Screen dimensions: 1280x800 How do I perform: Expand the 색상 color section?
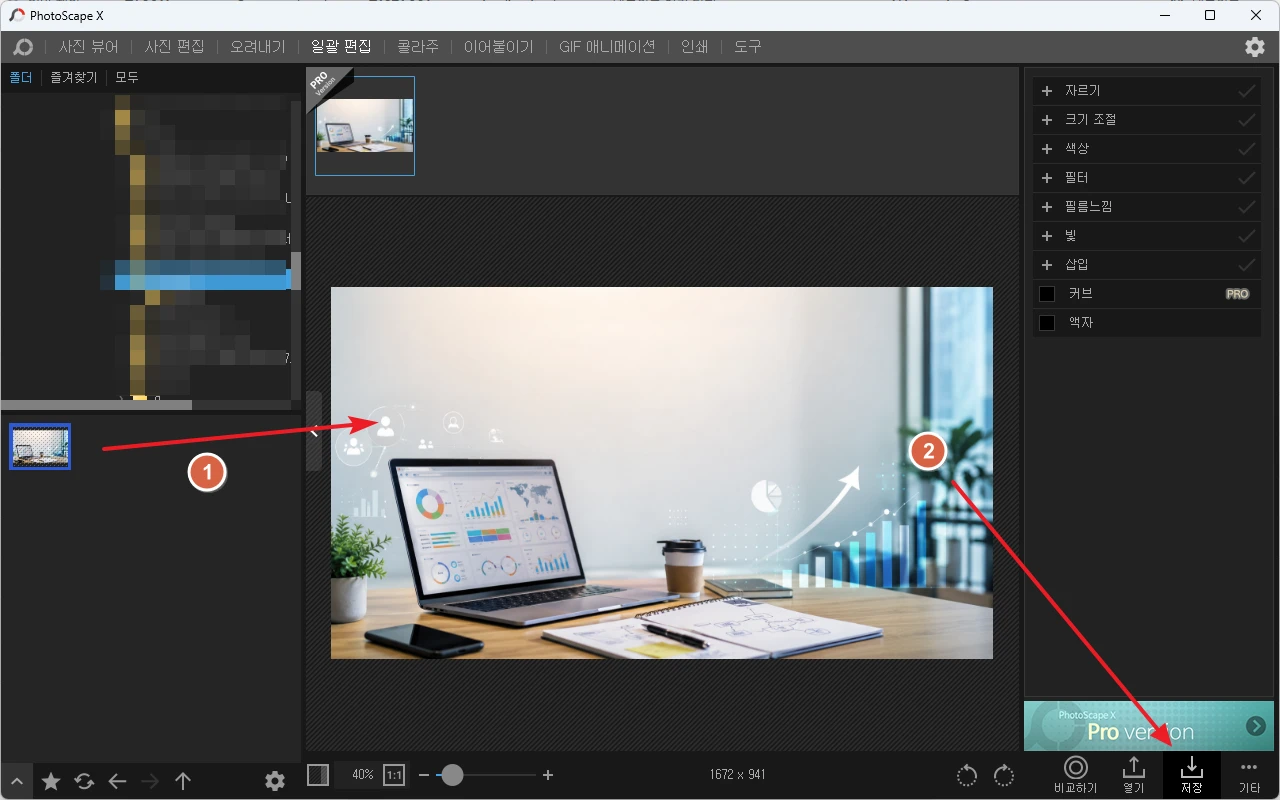pos(1047,149)
